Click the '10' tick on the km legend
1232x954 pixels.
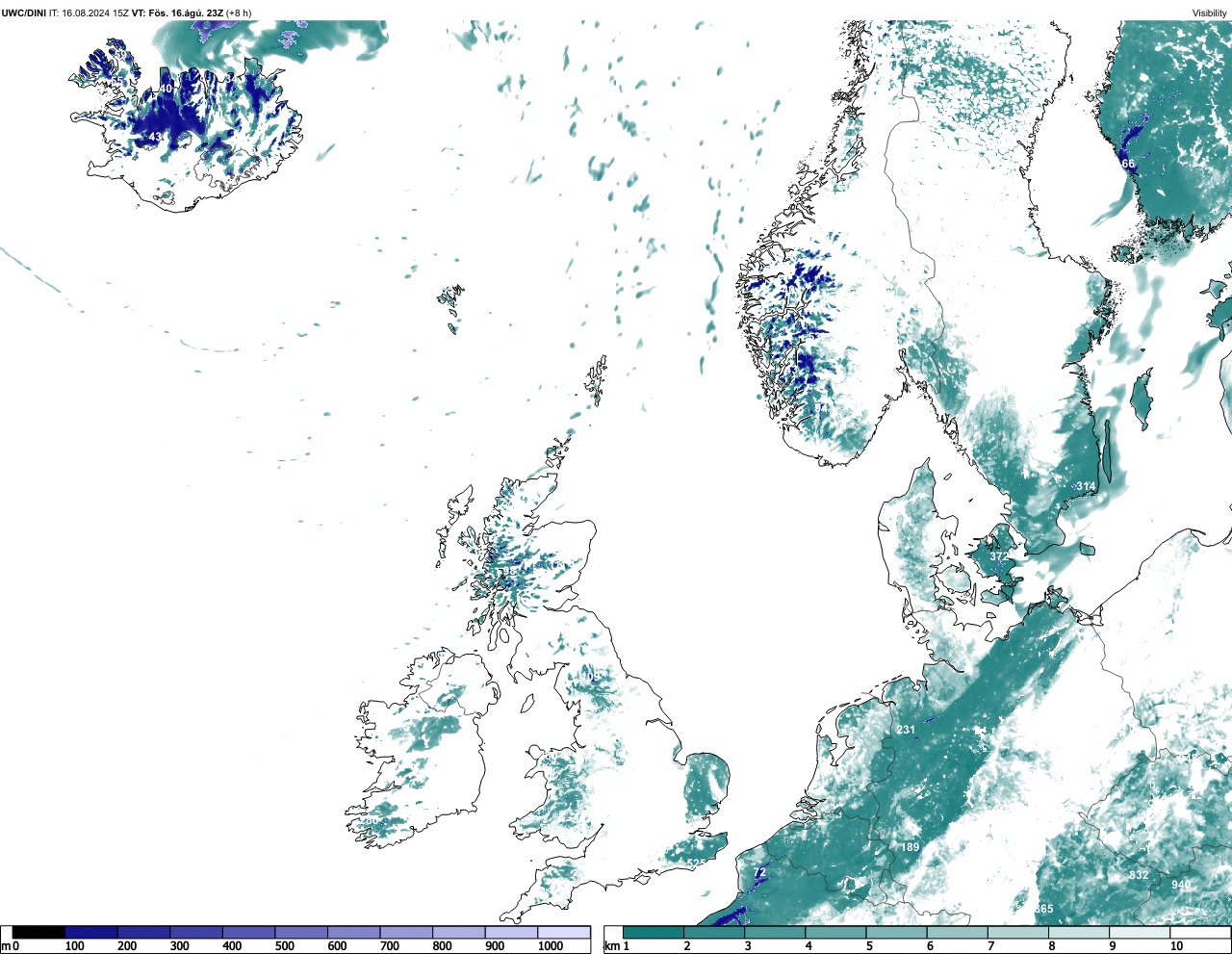coord(1176,946)
